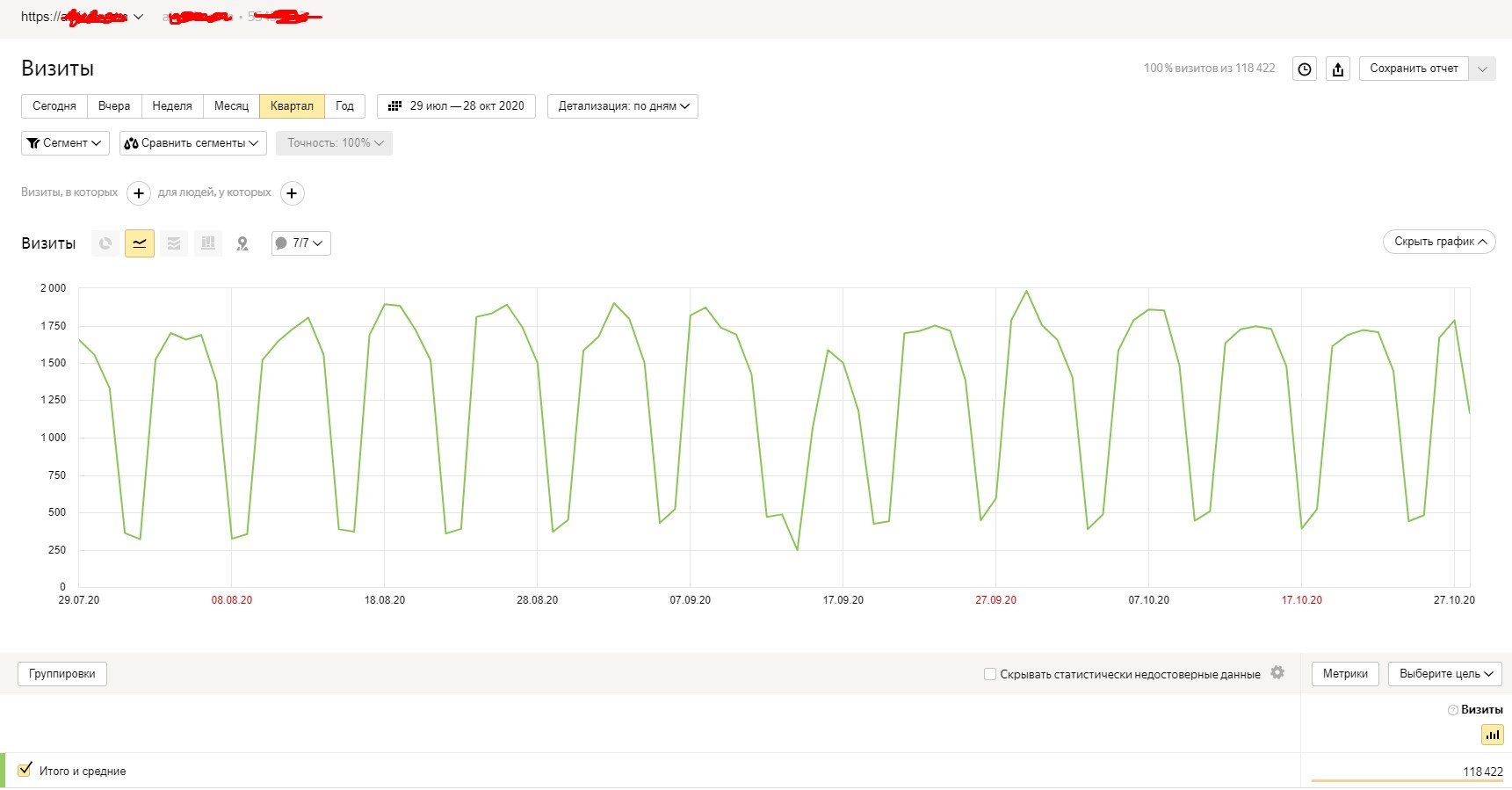The height and width of the screenshot is (790, 1512).
Task: Click the export report icon
Action: [1338, 69]
